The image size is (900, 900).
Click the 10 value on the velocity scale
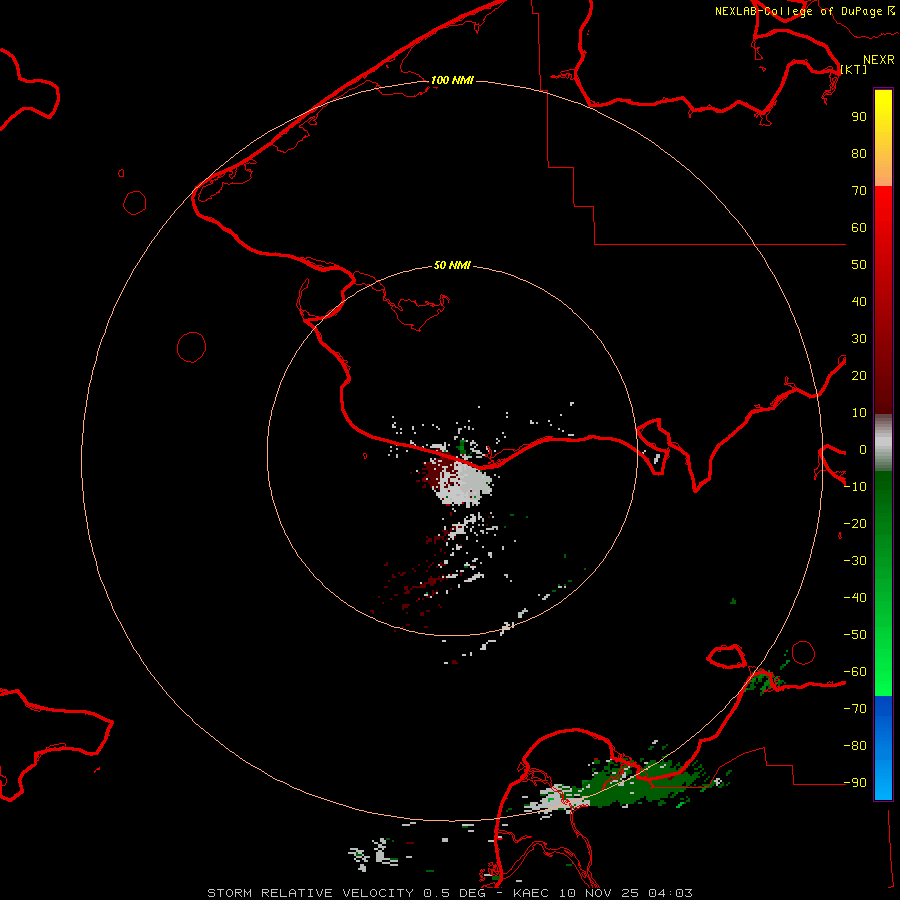click(859, 413)
